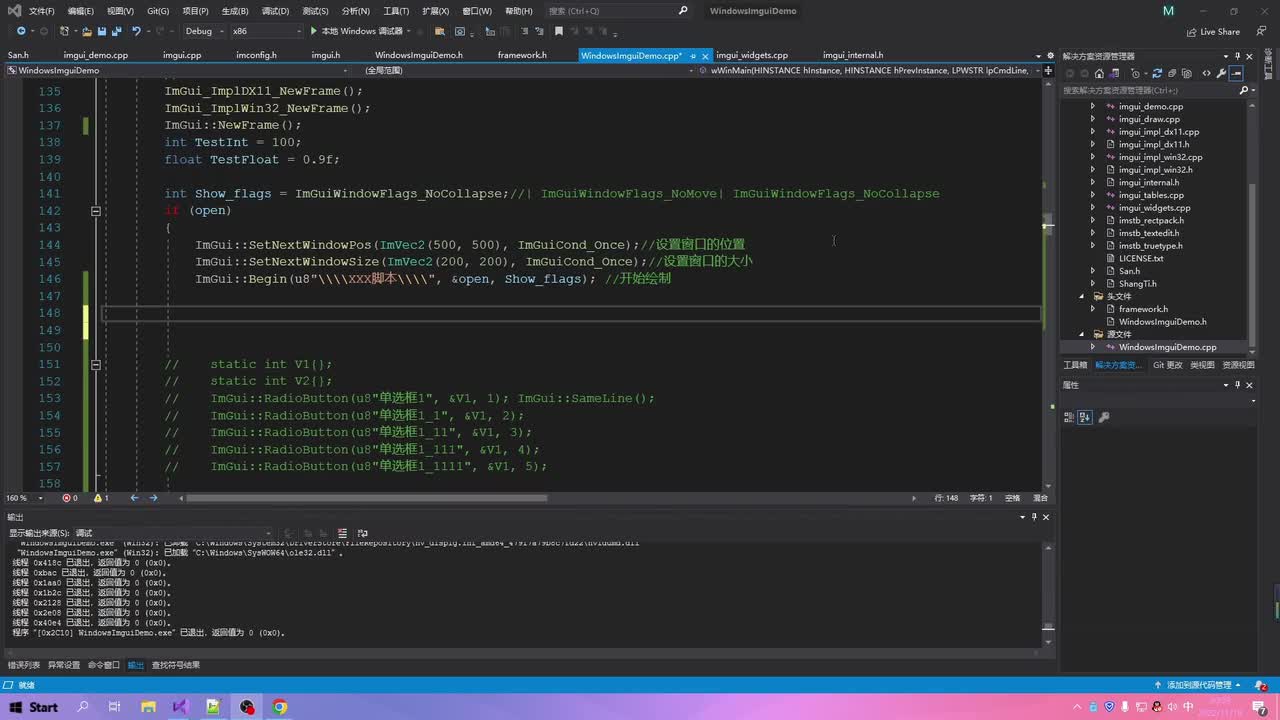
Task: Switch to the imgui_demo.cpp tab
Action: [95, 55]
